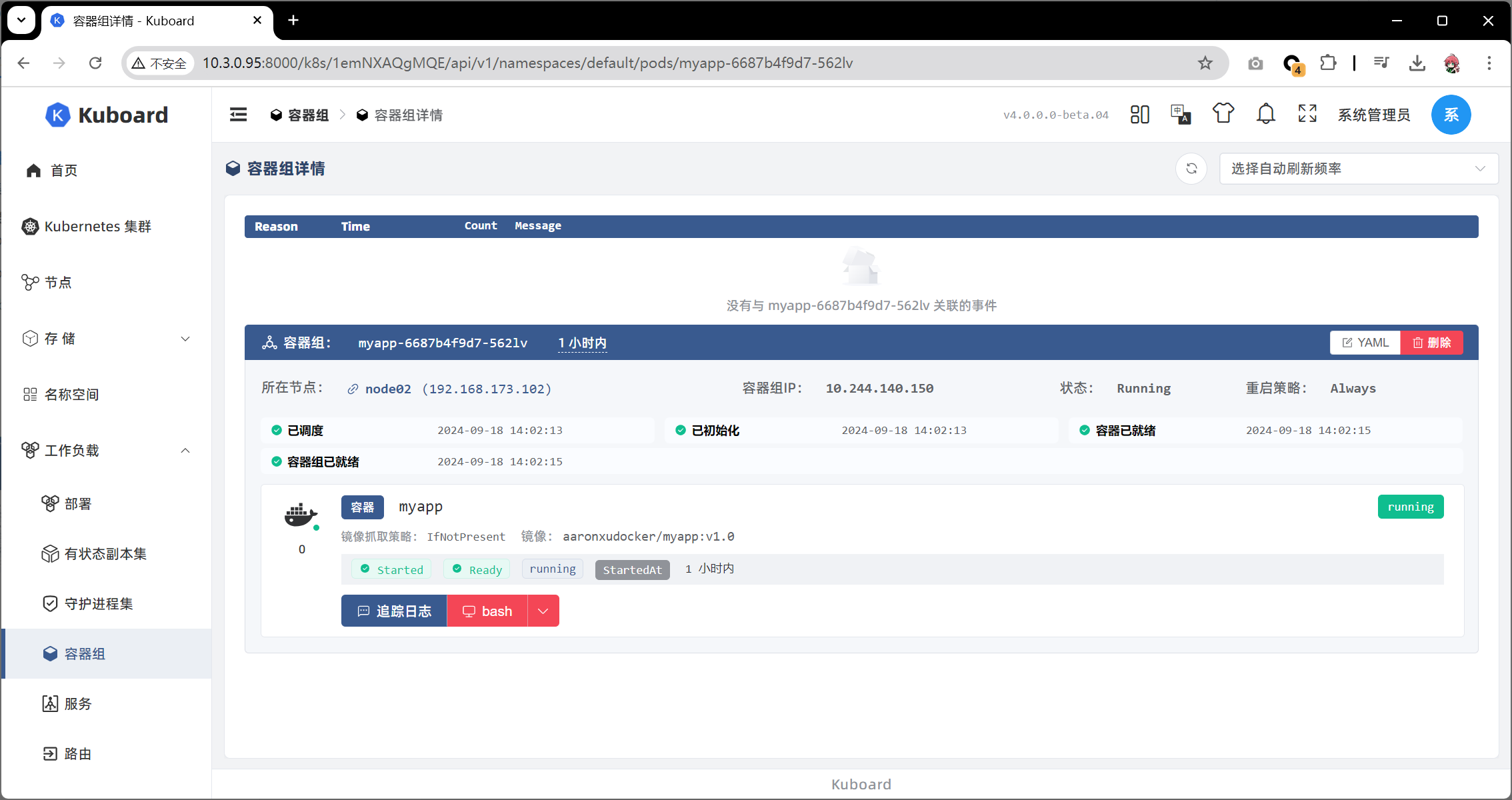Click the layout panels icon in header
The image size is (1512, 800).
pos(1139,115)
